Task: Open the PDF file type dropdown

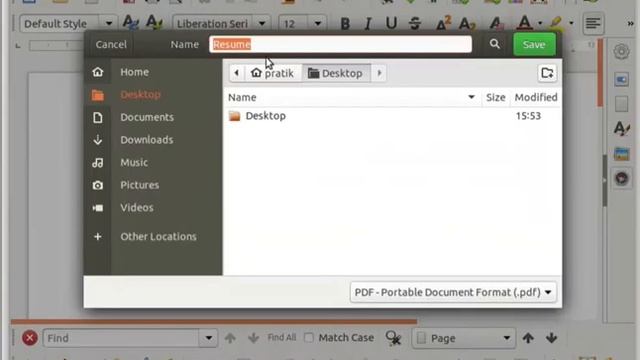Action: [453, 292]
